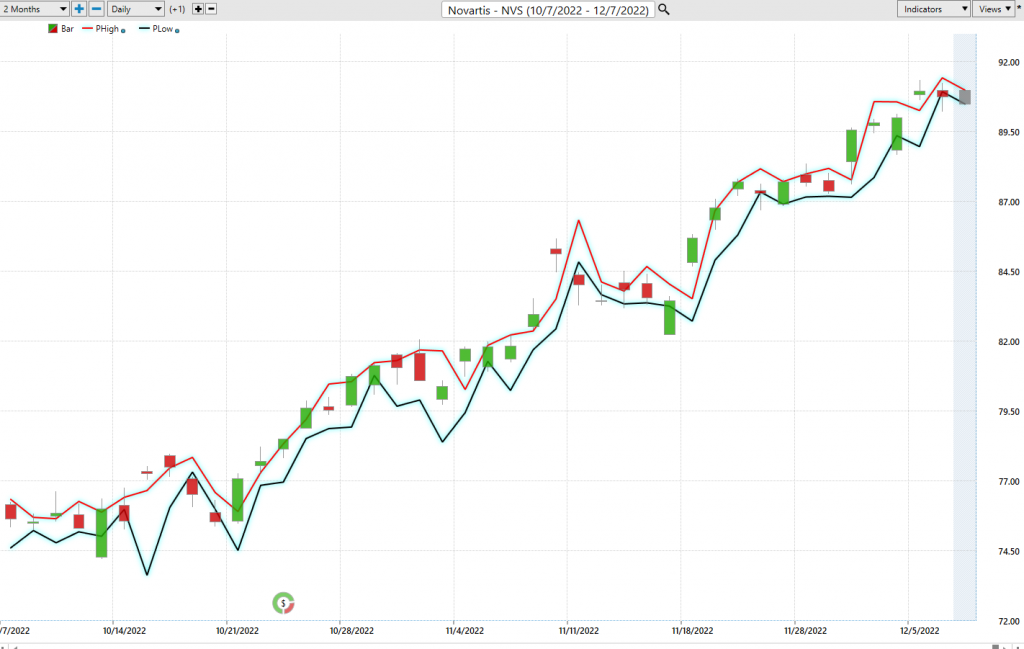1024x649 pixels.
Task: Click the 84.50 price axis label
Action: point(1008,272)
